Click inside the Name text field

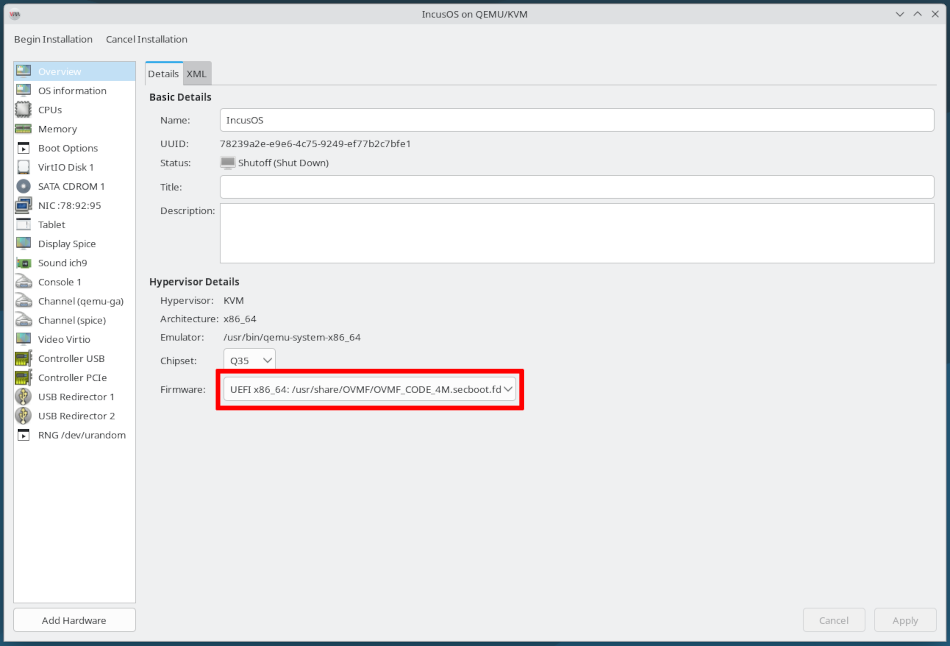[500, 119]
